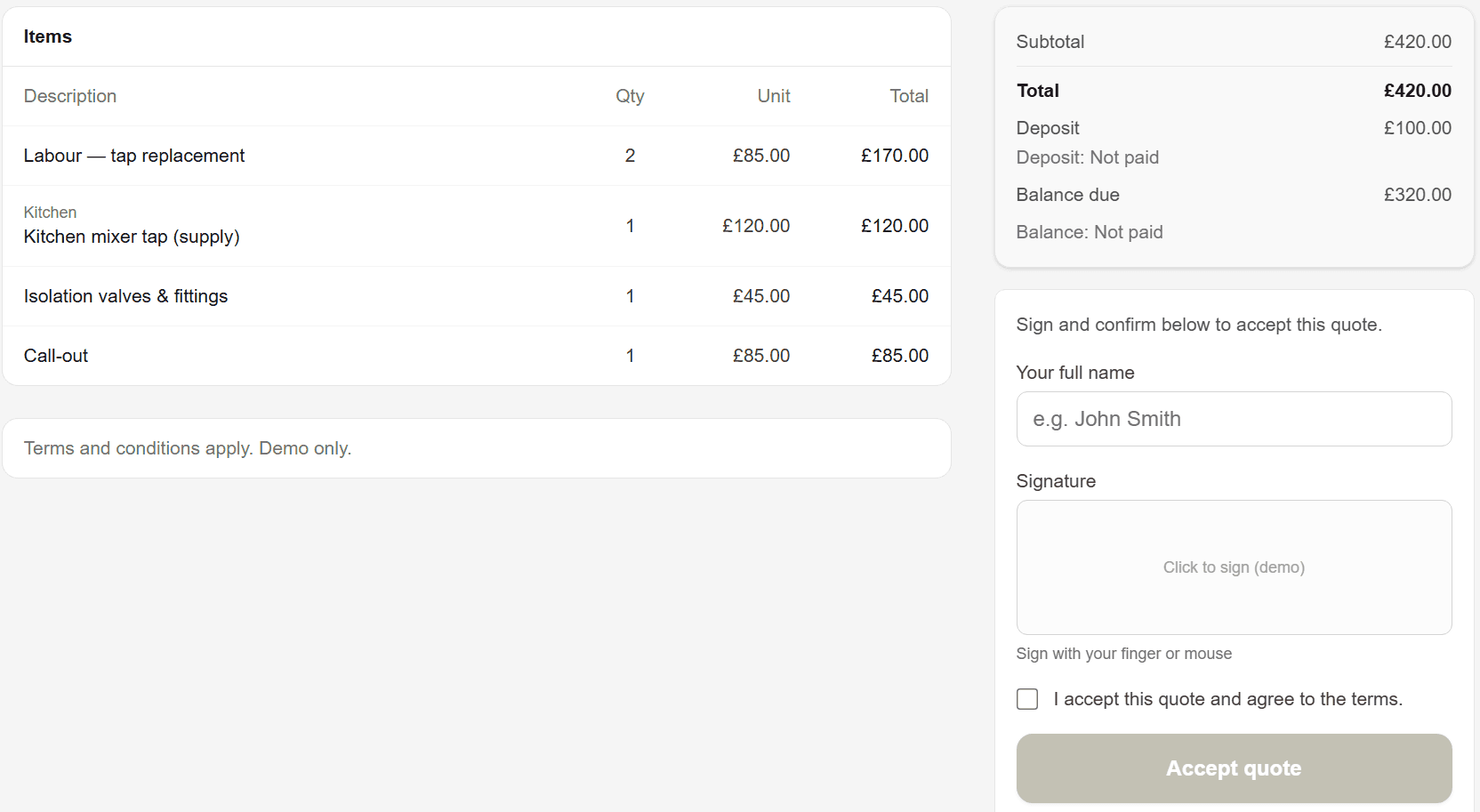
Task: Click the Items section heading
Action: tap(48, 36)
